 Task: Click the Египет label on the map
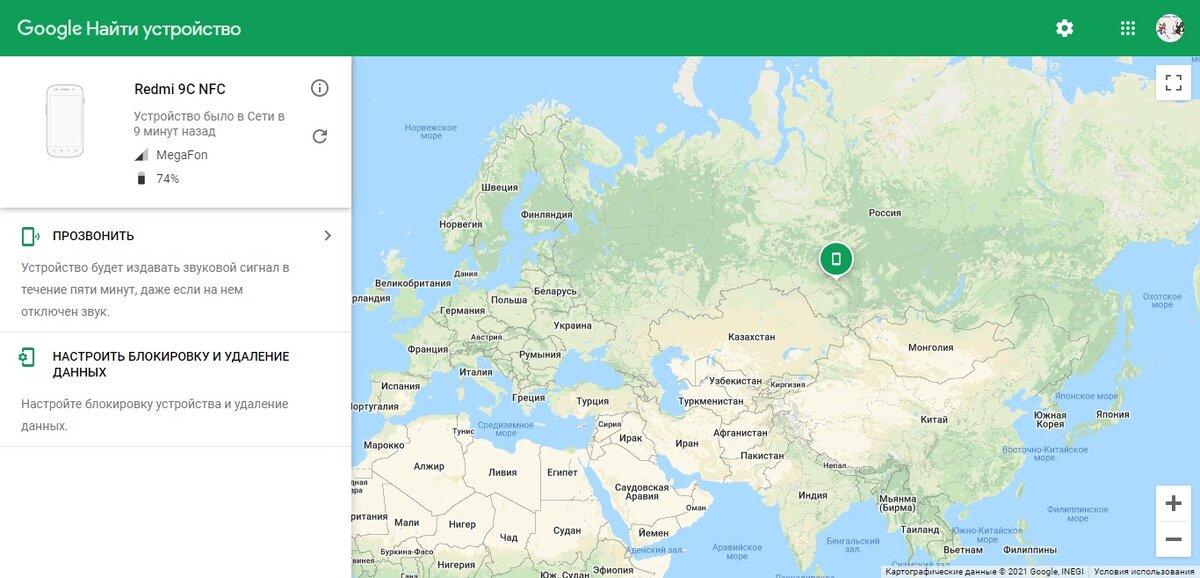tap(562, 472)
